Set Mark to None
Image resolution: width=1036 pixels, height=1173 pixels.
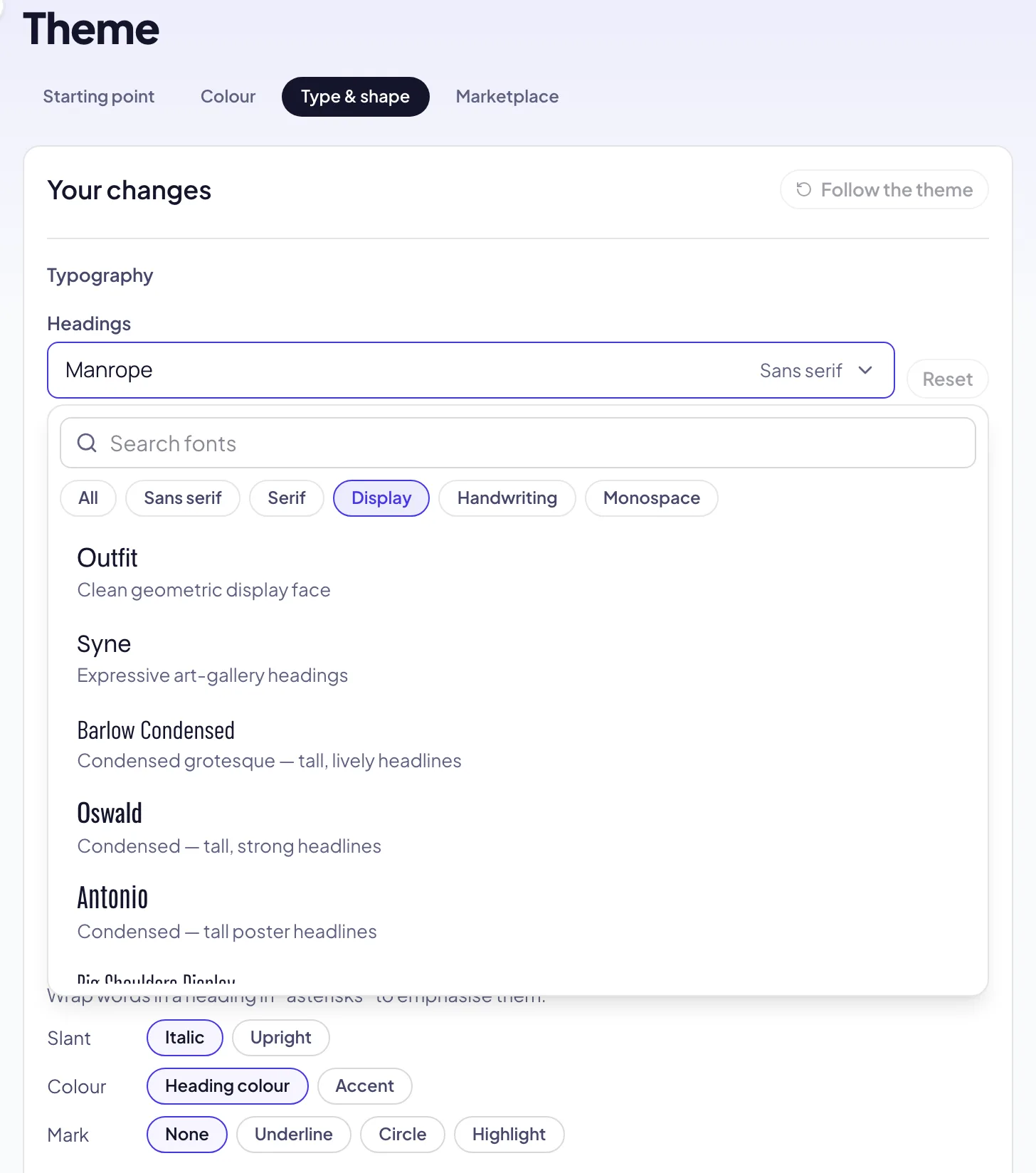click(x=187, y=1135)
